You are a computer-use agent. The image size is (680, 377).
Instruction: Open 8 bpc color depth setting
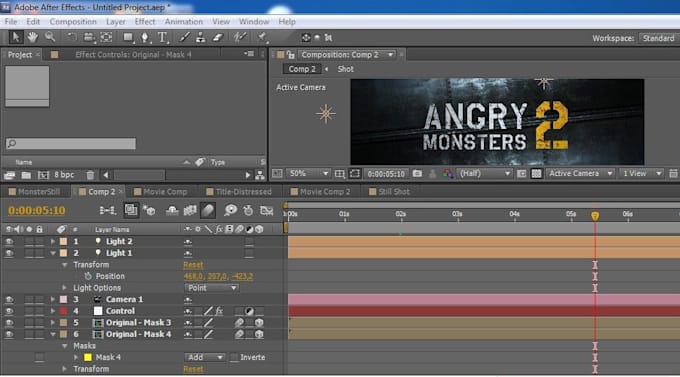[x=64, y=175]
